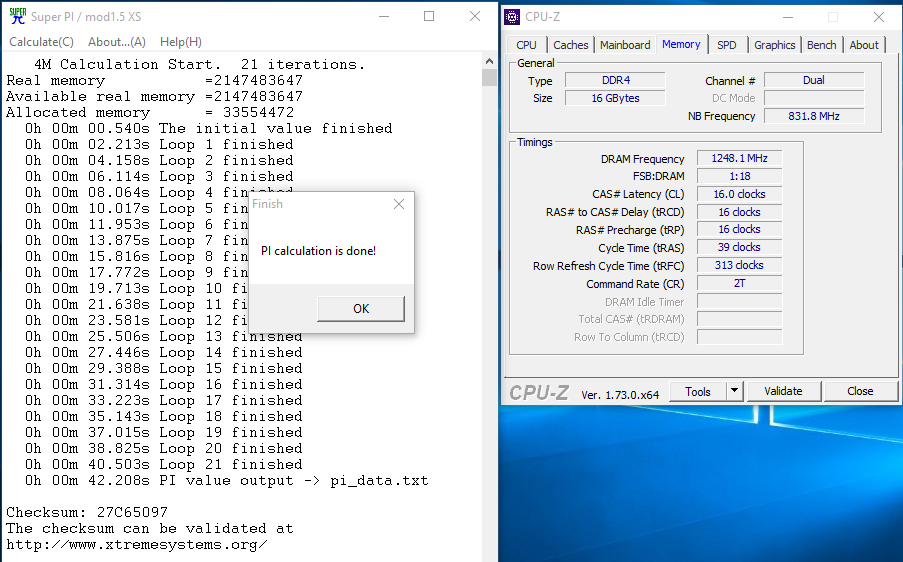Open the Calculate(C) menu

41,42
